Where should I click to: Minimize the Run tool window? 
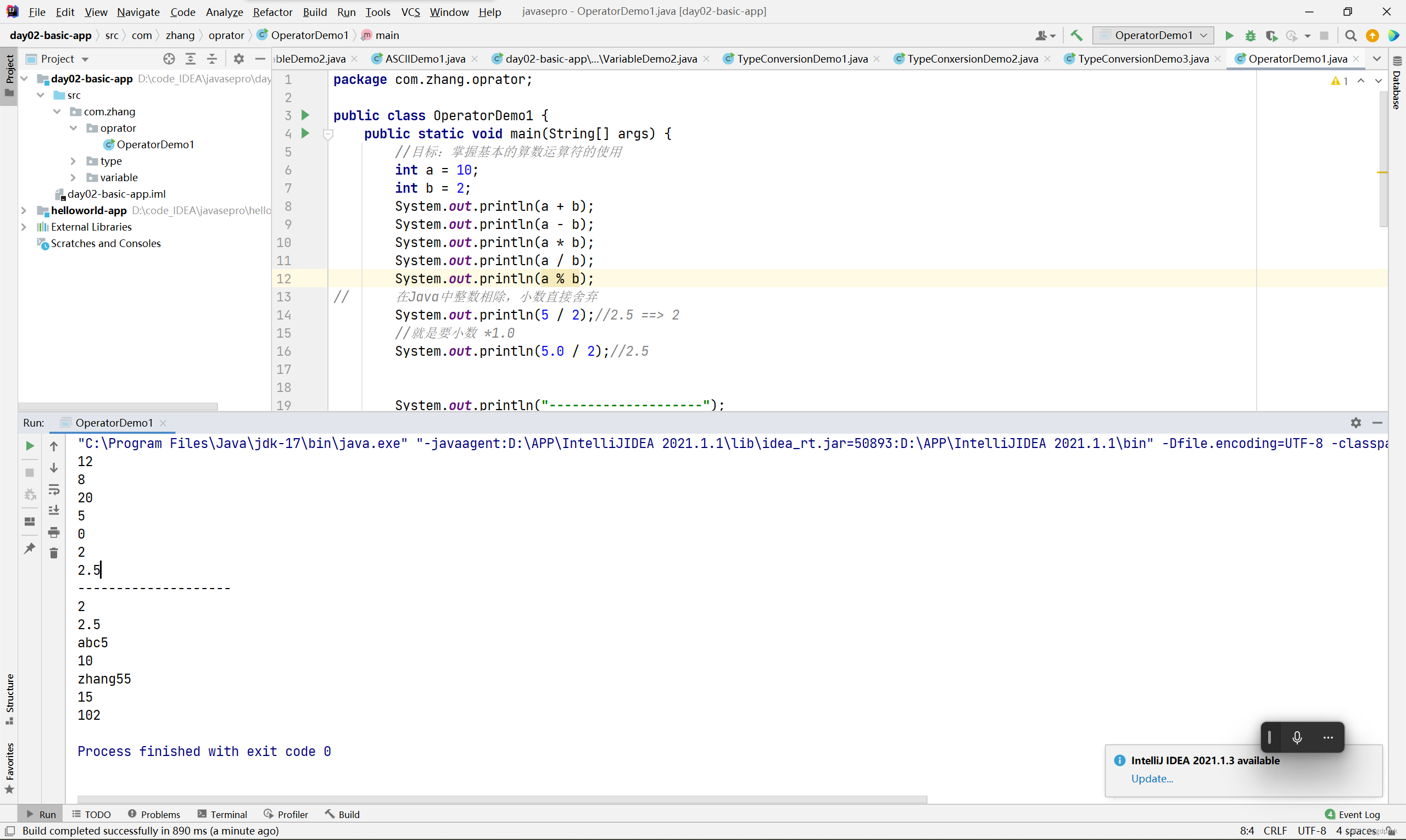pos(1377,422)
